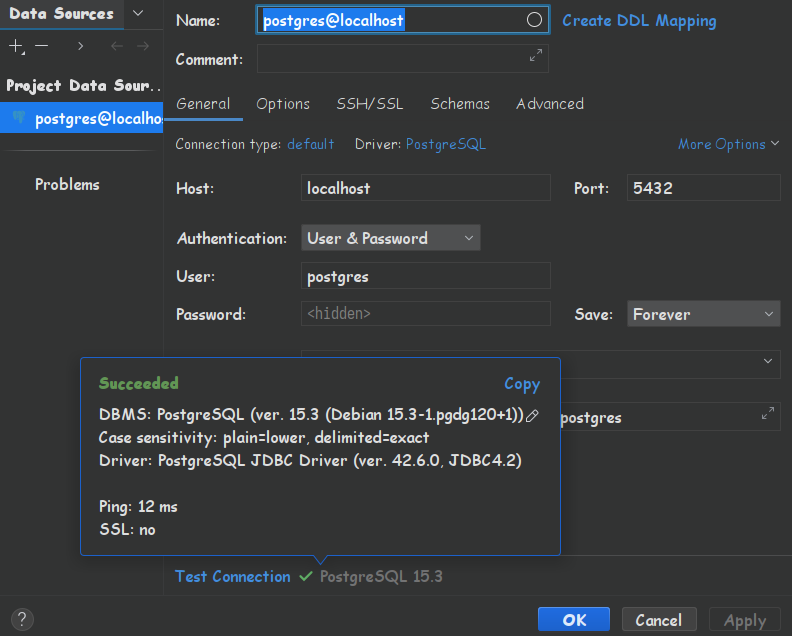Click SSL: no text

[127, 529]
